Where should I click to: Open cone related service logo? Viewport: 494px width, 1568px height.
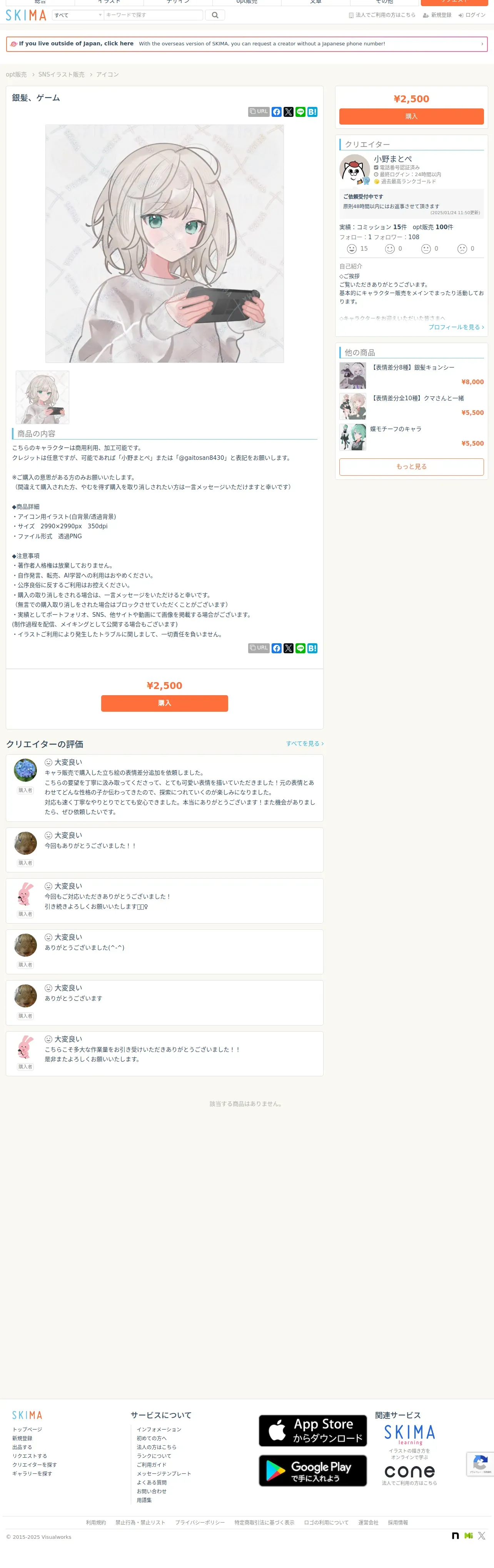coord(409,1472)
